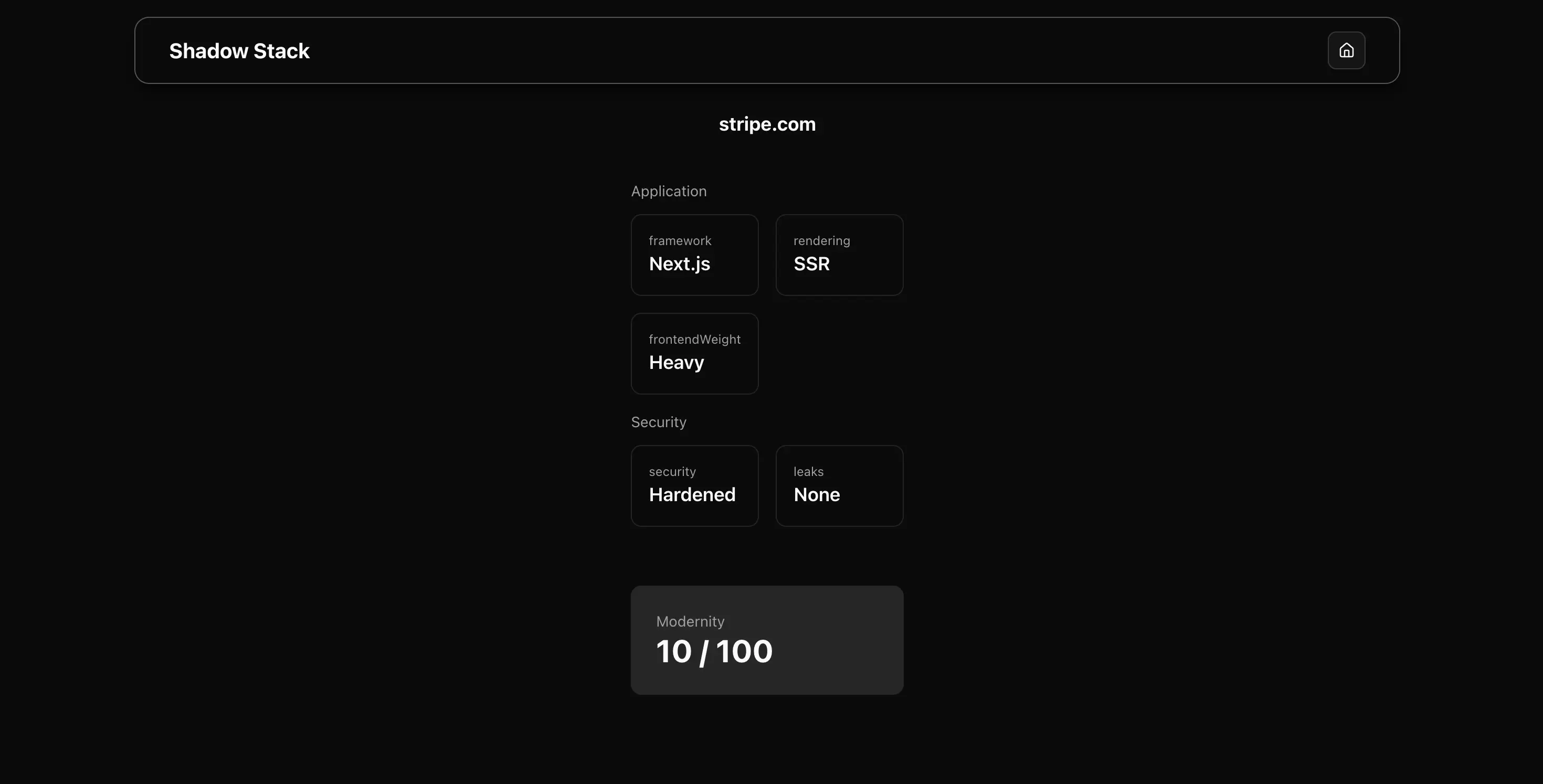The height and width of the screenshot is (784, 1543).
Task: Select the framework Next.js card
Action: coord(694,255)
